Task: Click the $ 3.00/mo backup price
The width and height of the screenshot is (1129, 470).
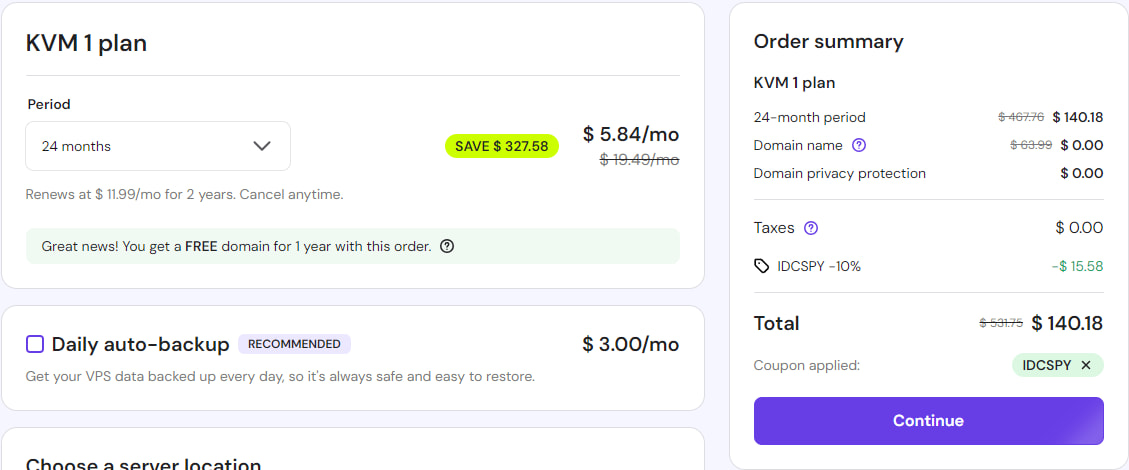Action: point(630,344)
